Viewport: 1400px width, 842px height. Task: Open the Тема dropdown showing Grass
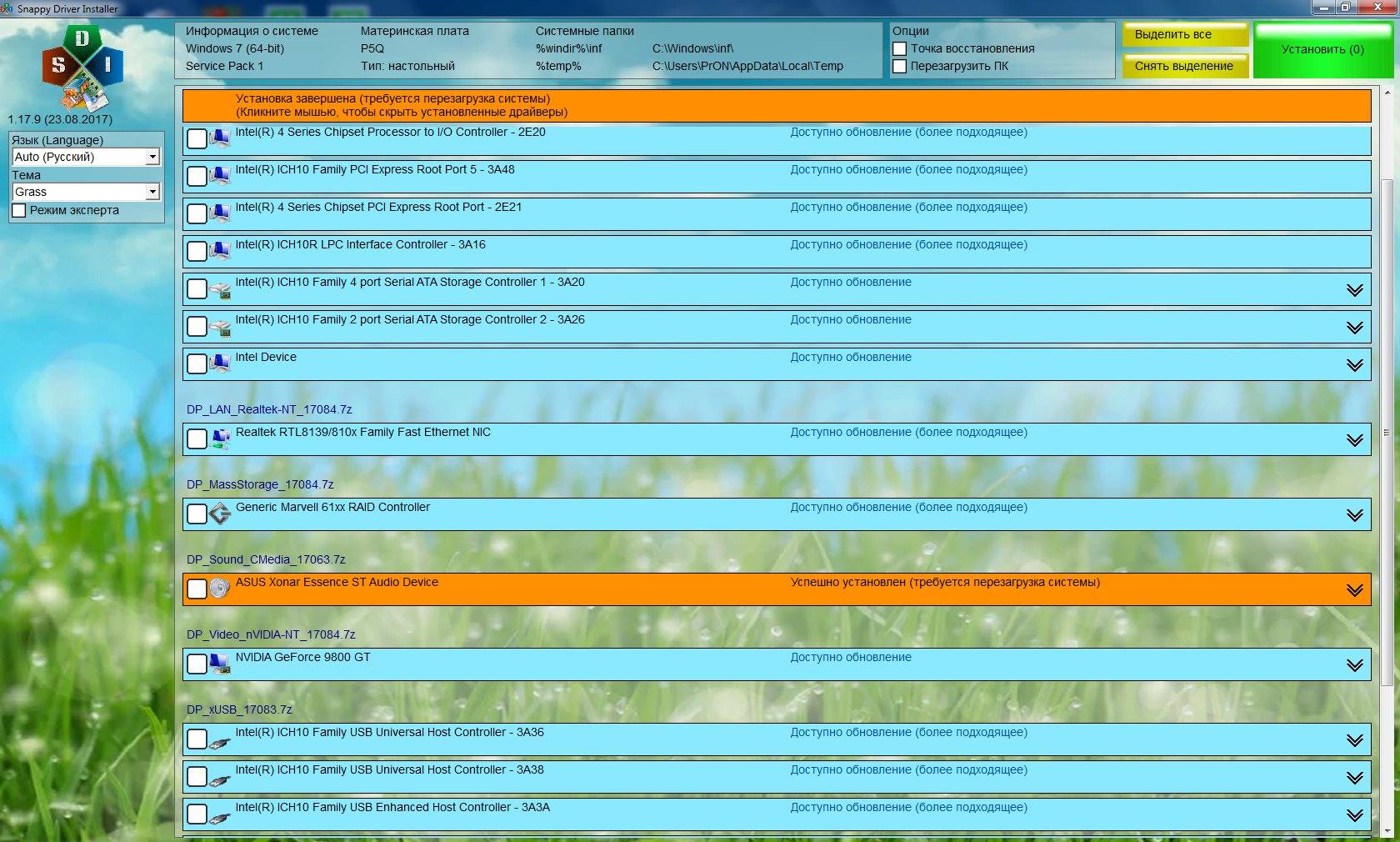[85, 192]
